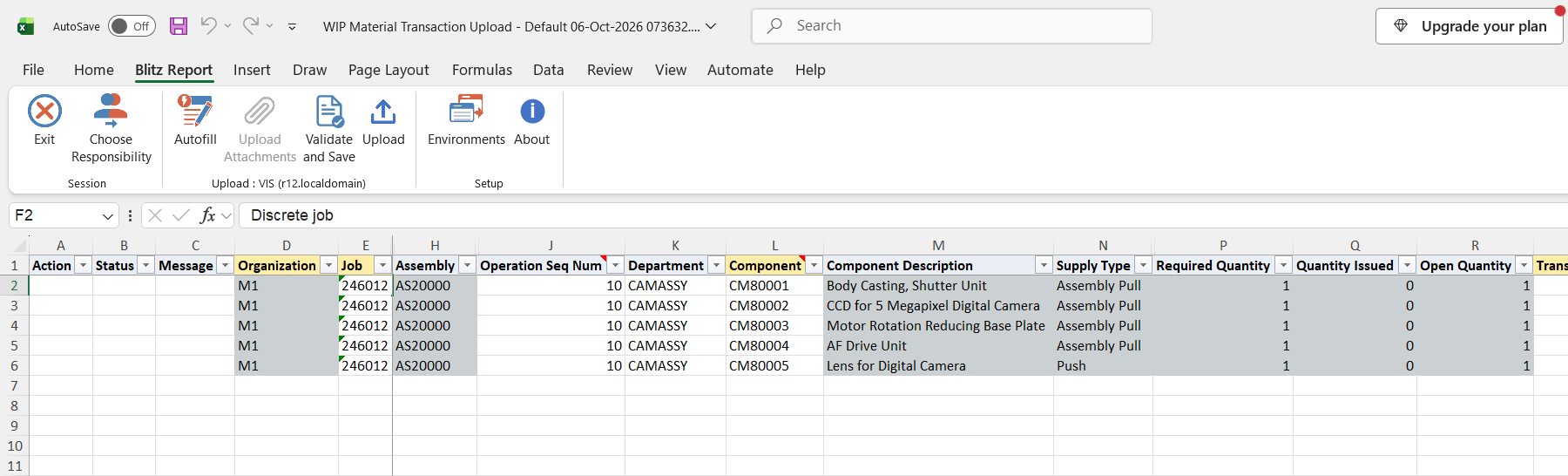Select the Push supply type cell

coord(1103,365)
